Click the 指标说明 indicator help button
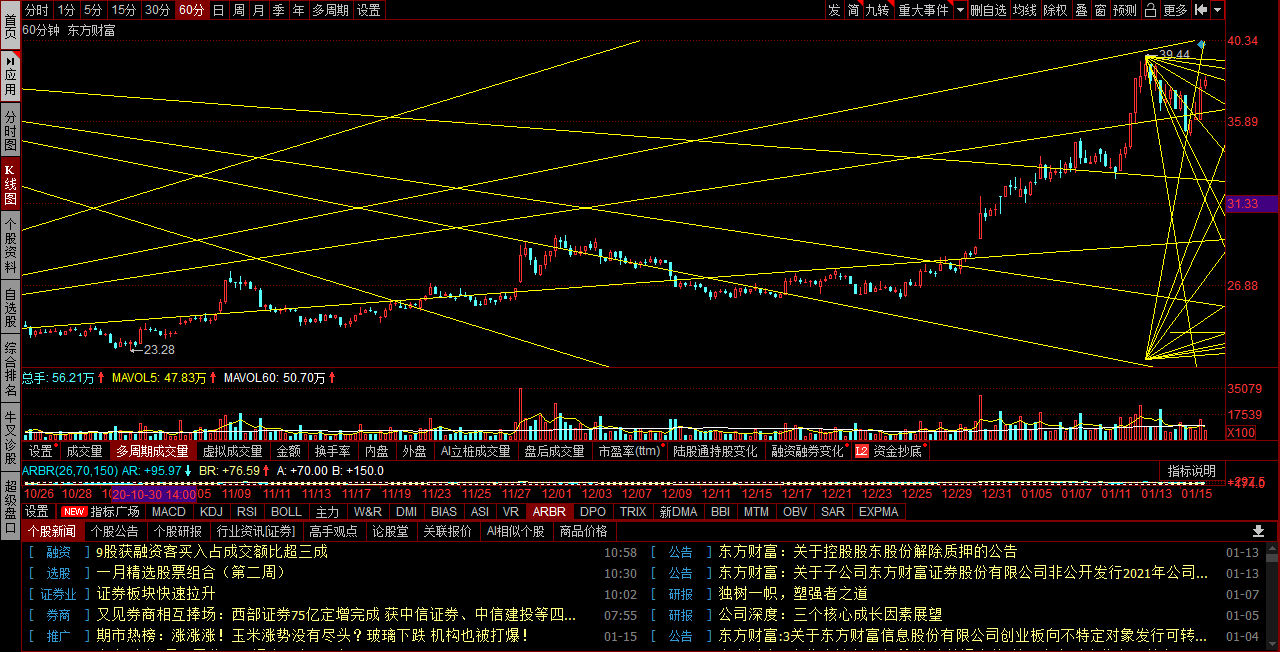Image resolution: width=1280 pixels, height=652 pixels. [x=1192, y=470]
